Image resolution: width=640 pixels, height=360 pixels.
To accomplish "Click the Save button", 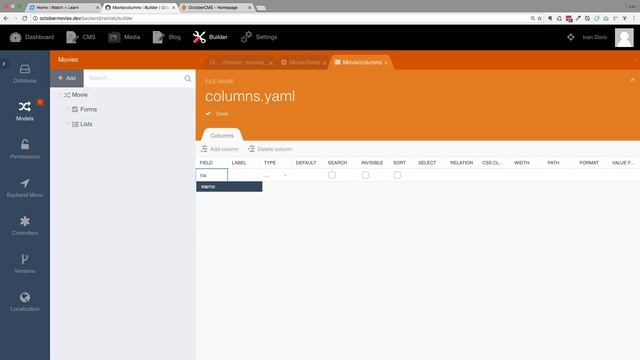I will coord(217,113).
